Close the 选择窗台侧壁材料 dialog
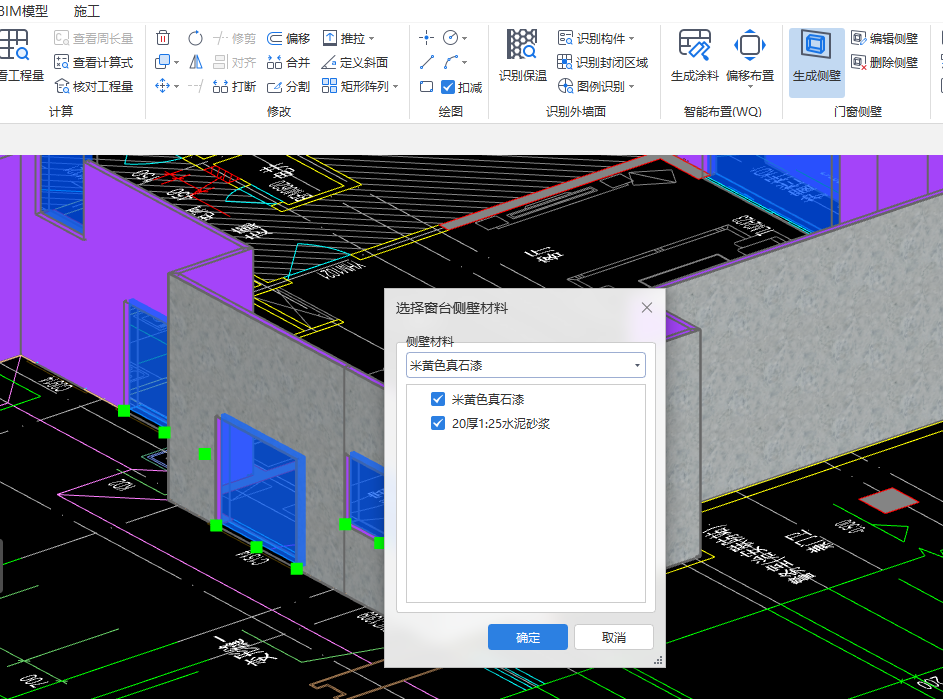This screenshot has height=699, width=943. pos(646,308)
